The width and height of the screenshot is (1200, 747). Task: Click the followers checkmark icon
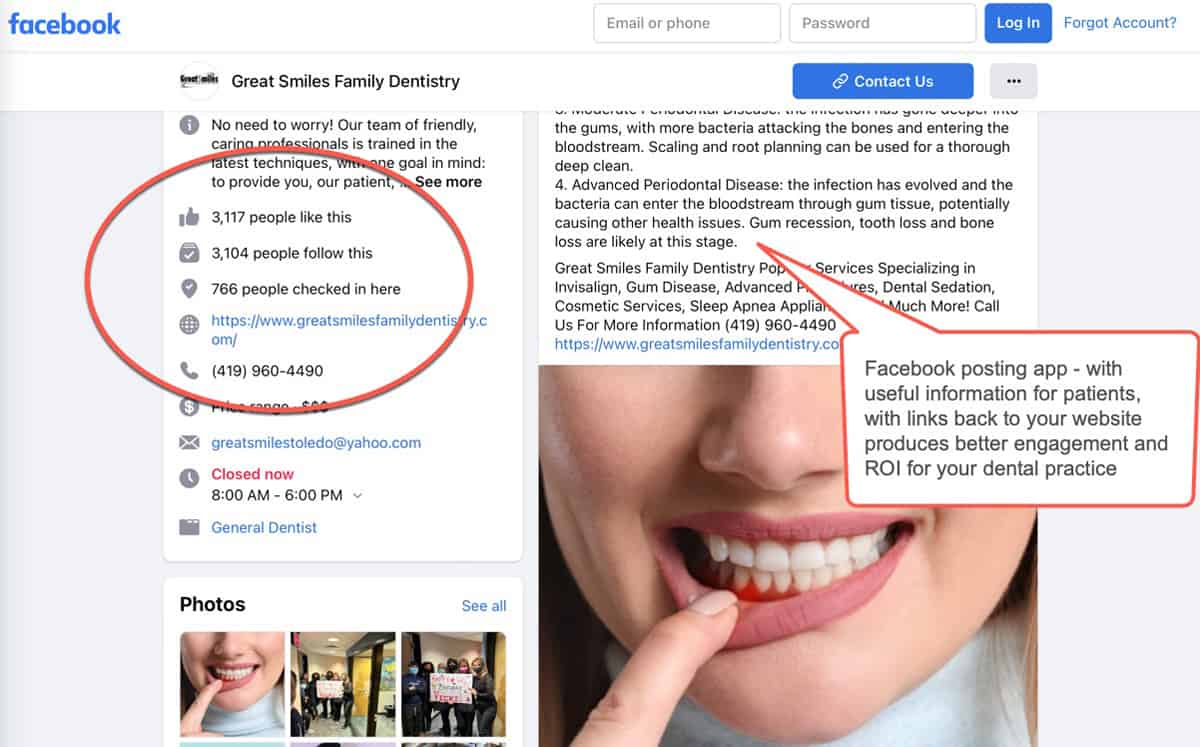tap(189, 253)
